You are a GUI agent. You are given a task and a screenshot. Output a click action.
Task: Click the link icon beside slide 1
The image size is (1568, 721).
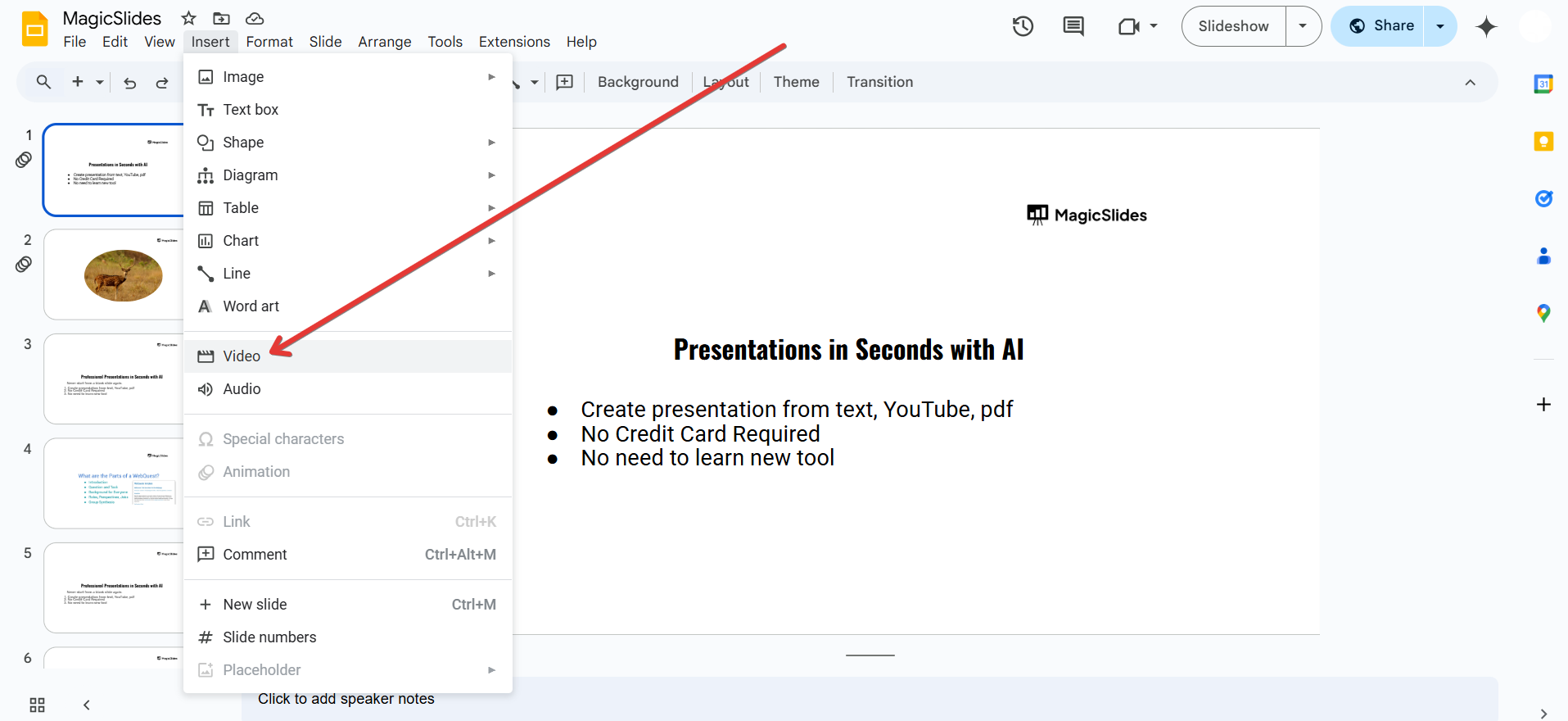point(24,160)
